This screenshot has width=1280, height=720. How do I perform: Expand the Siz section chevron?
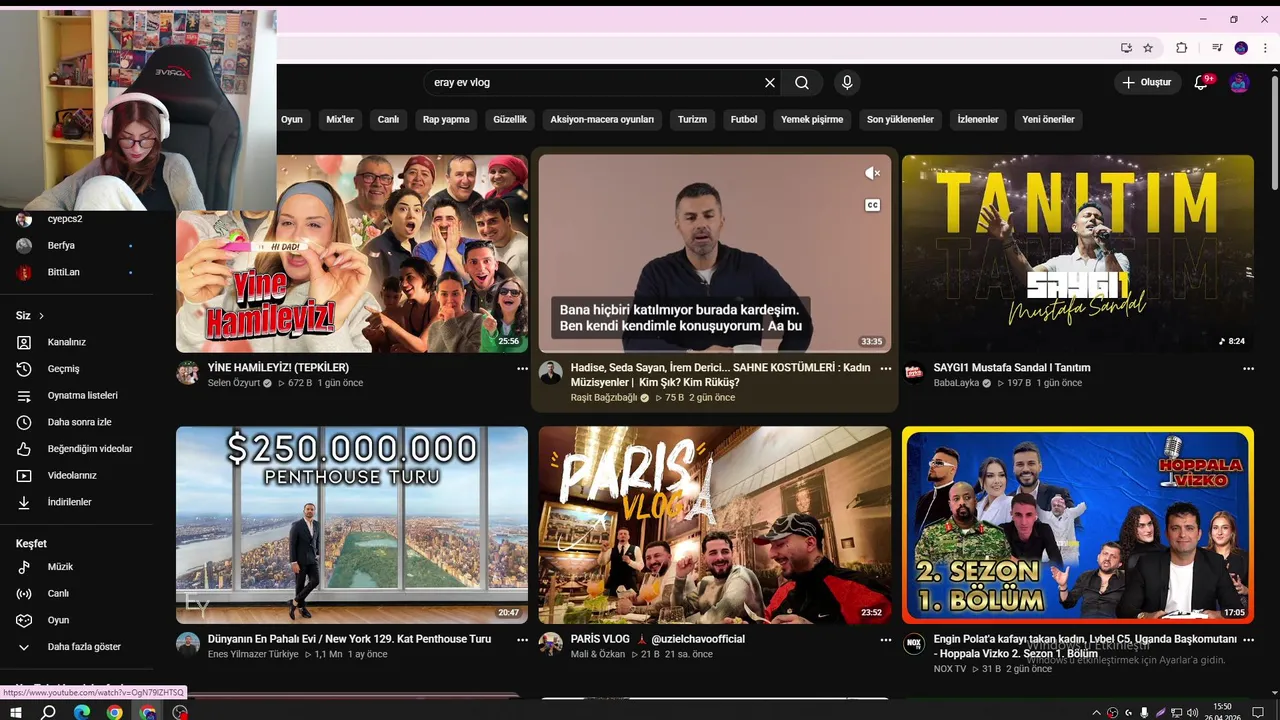pyautogui.click(x=41, y=316)
